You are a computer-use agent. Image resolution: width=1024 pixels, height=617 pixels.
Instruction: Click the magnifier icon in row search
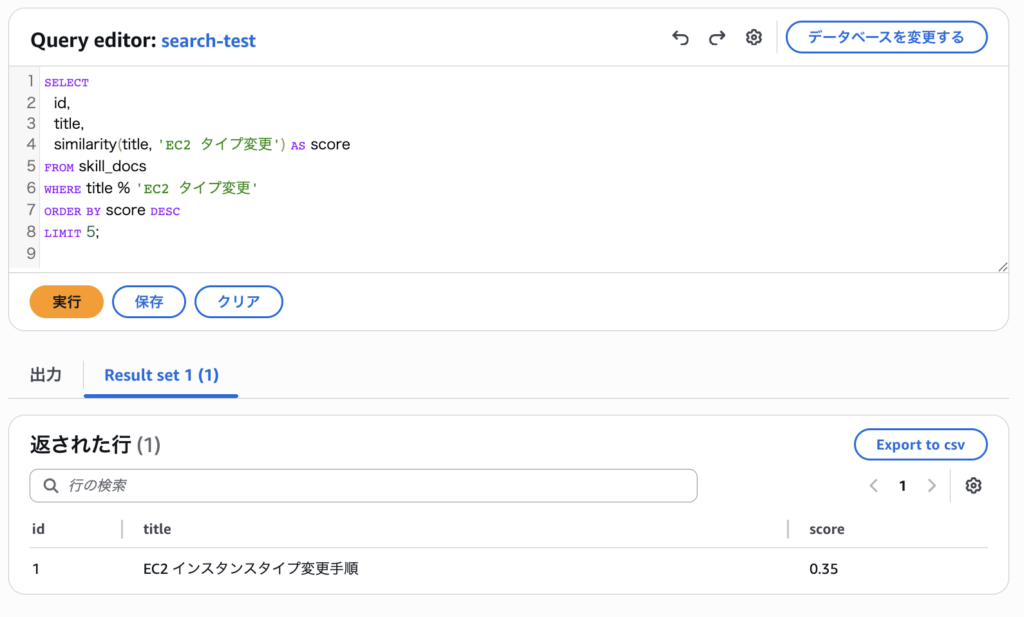tap(51, 486)
